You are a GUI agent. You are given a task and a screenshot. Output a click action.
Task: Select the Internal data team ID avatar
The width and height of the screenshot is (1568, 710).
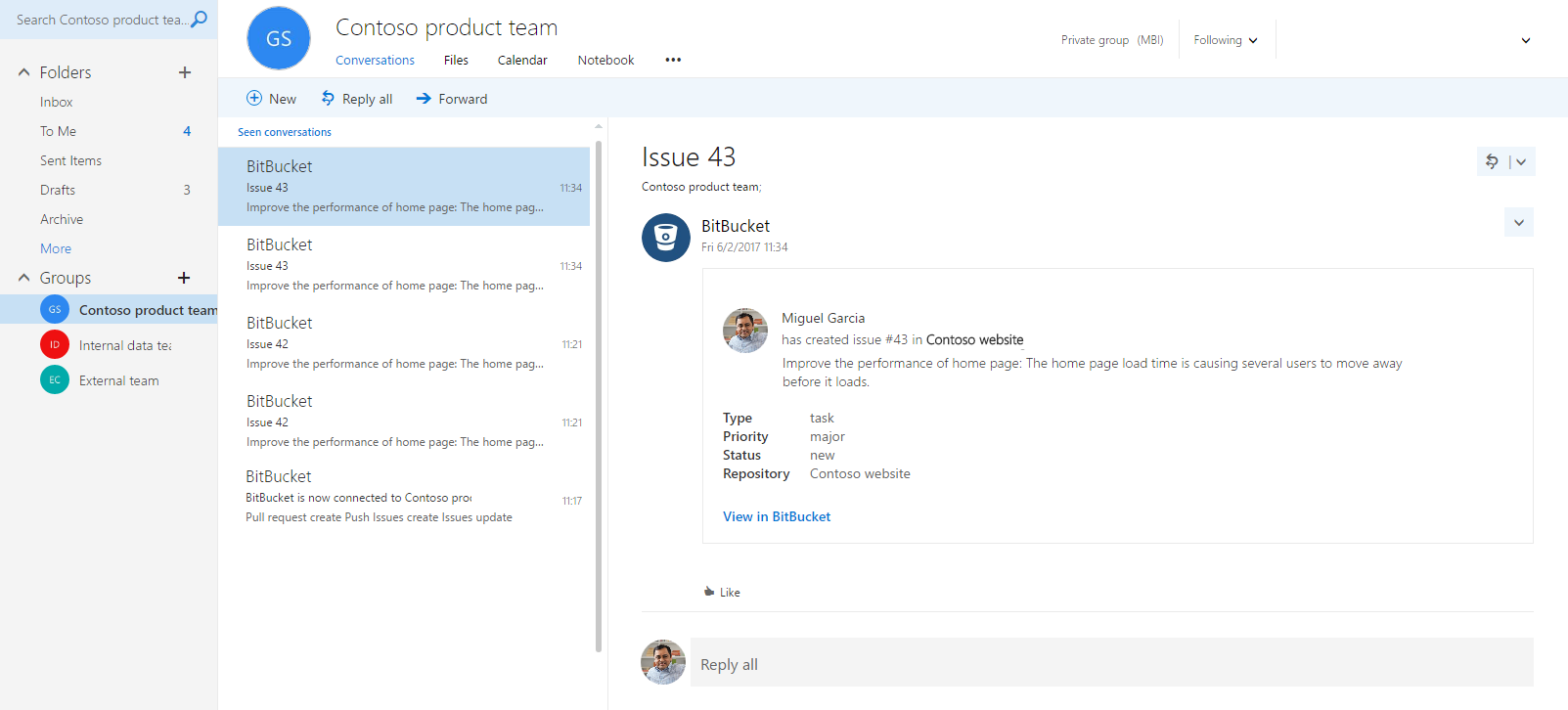[x=55, y=345]
